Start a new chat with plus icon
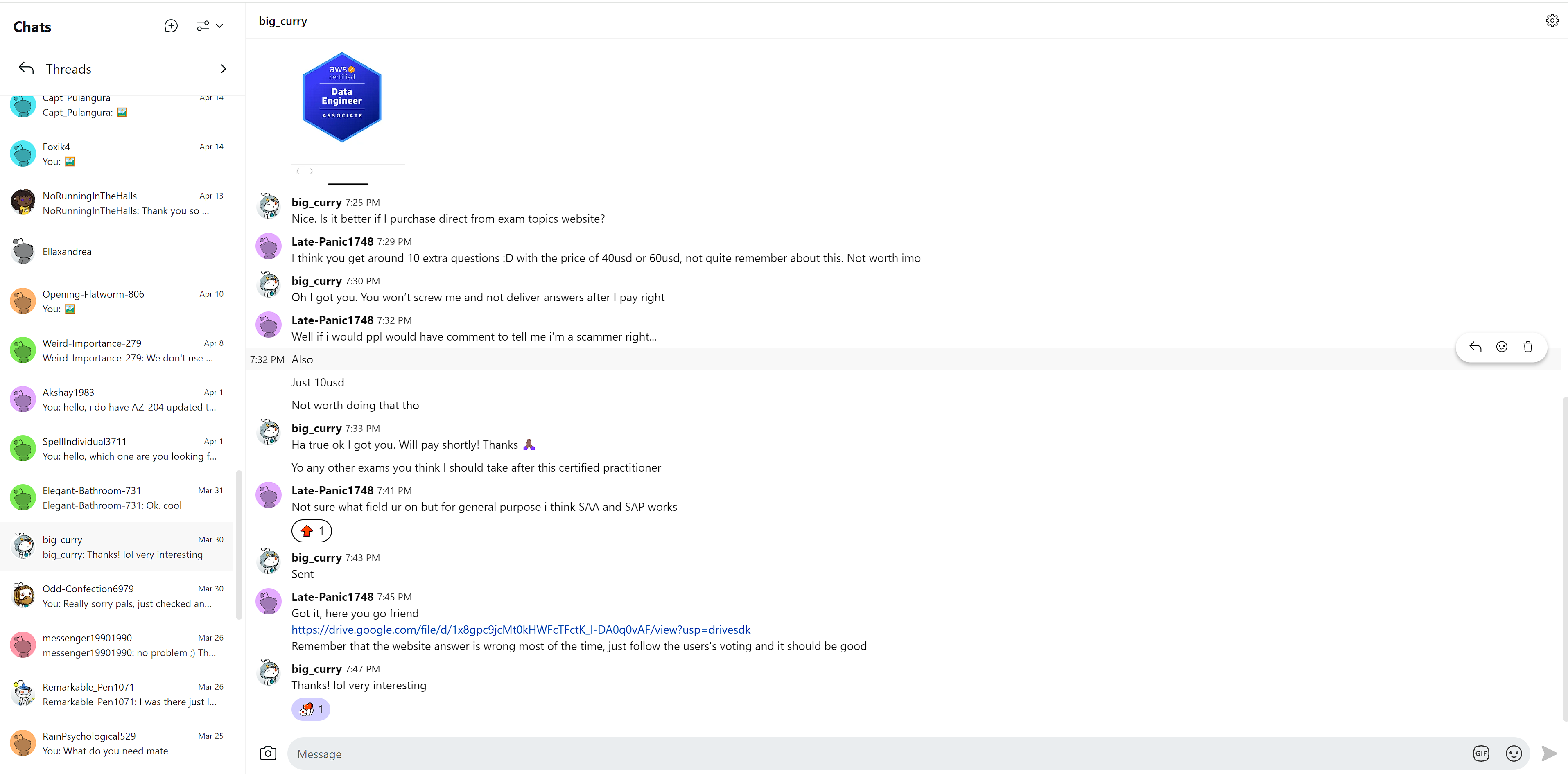This screenshot has height=774, width=1568. [171, 26]
